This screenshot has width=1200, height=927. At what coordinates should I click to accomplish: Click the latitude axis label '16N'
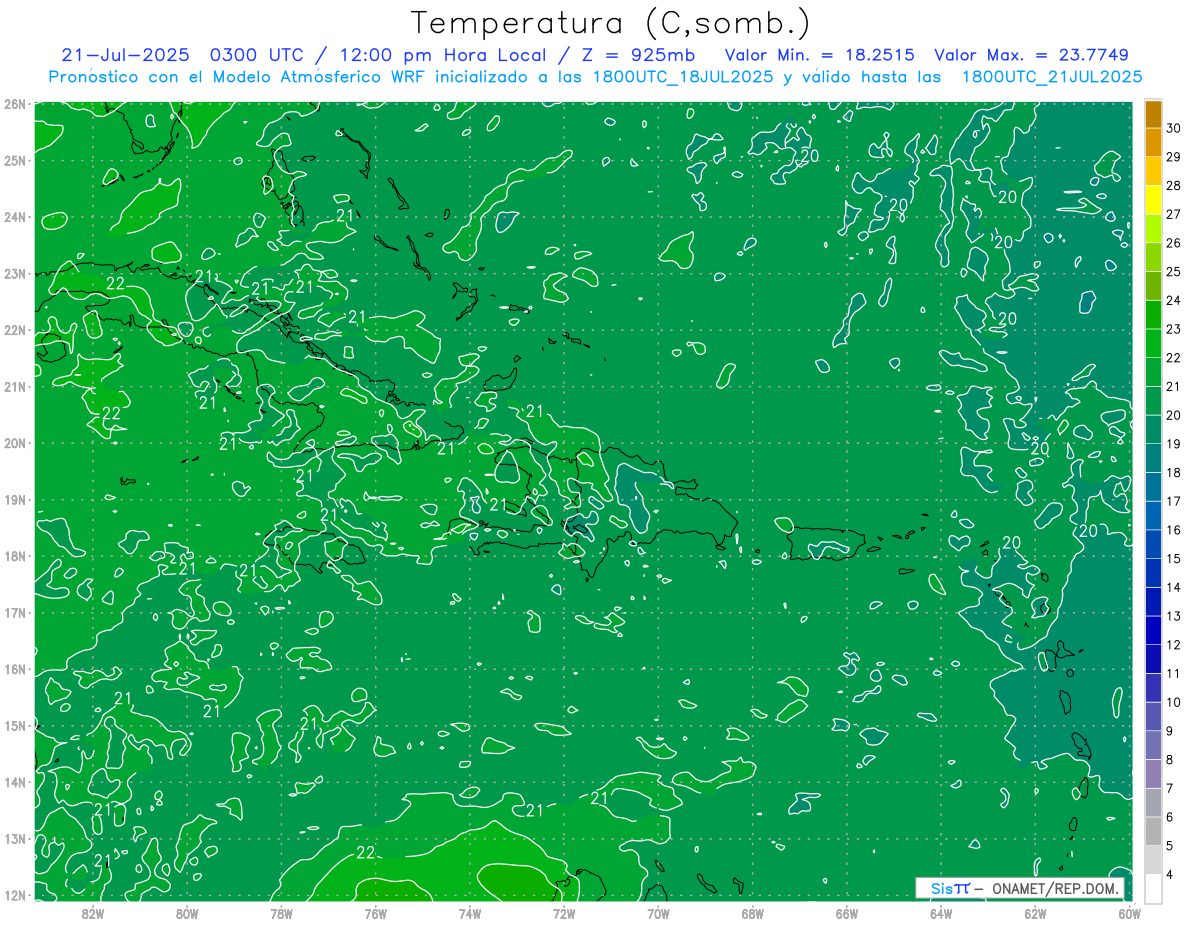pos(14,669)
